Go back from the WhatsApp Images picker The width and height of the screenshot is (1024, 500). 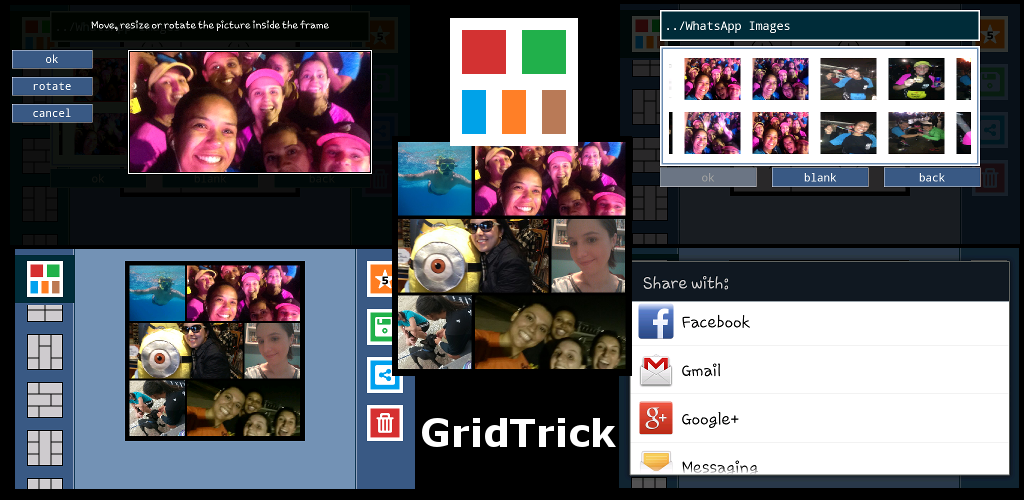click(932, 178)
